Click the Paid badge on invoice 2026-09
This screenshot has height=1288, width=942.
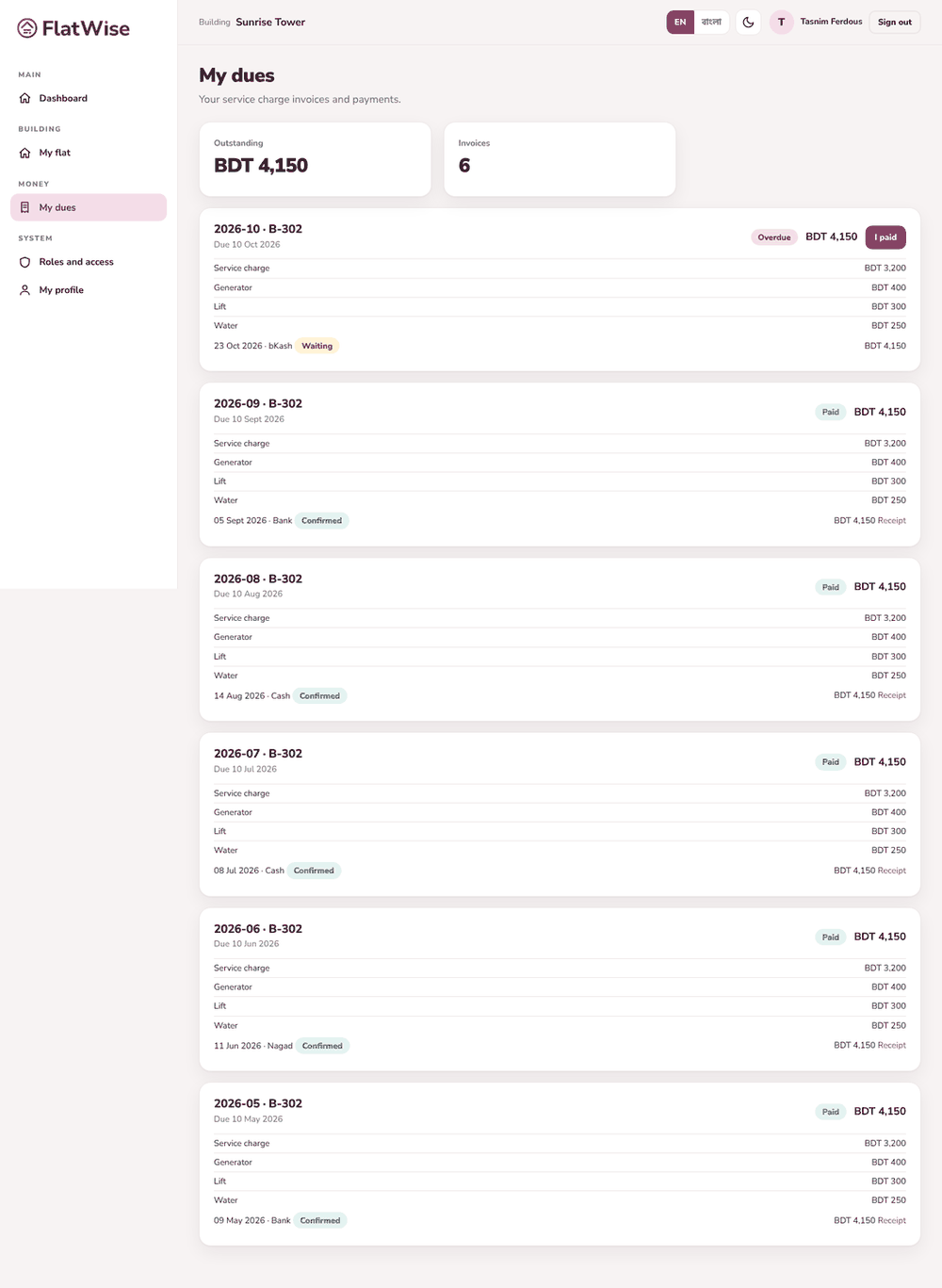(x=830, y=412)
